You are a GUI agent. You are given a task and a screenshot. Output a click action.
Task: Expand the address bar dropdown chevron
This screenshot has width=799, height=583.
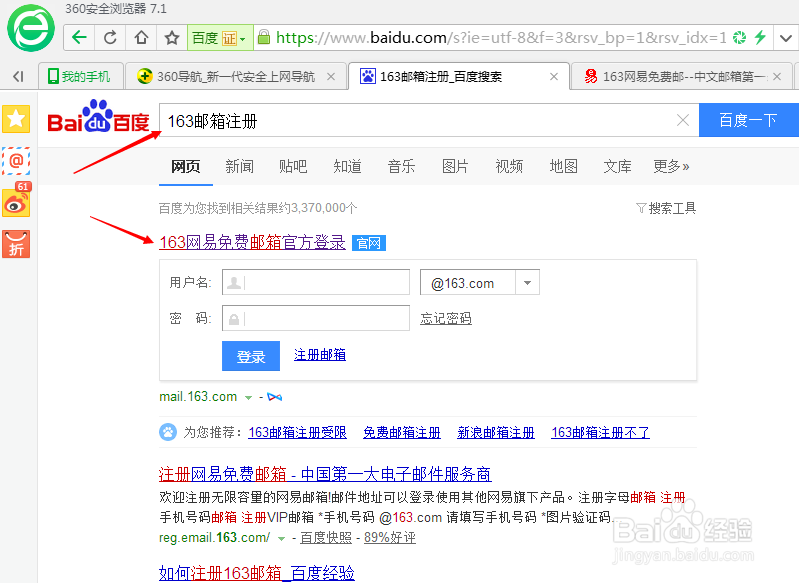tap(786, 38)
